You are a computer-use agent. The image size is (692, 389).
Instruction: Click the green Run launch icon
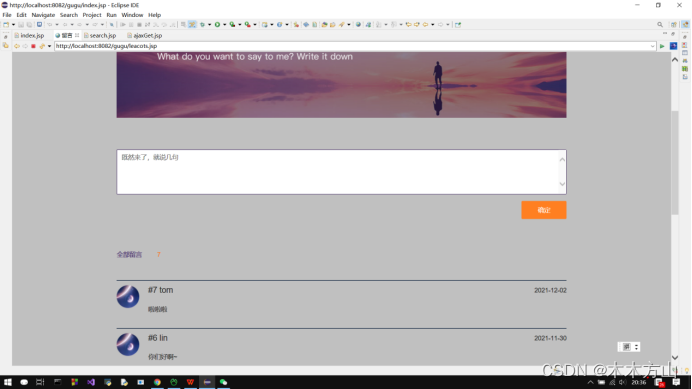point(217,25)
